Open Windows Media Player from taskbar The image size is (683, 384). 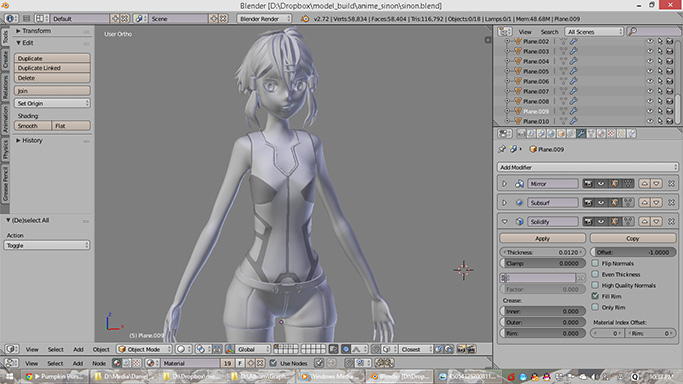331,376
